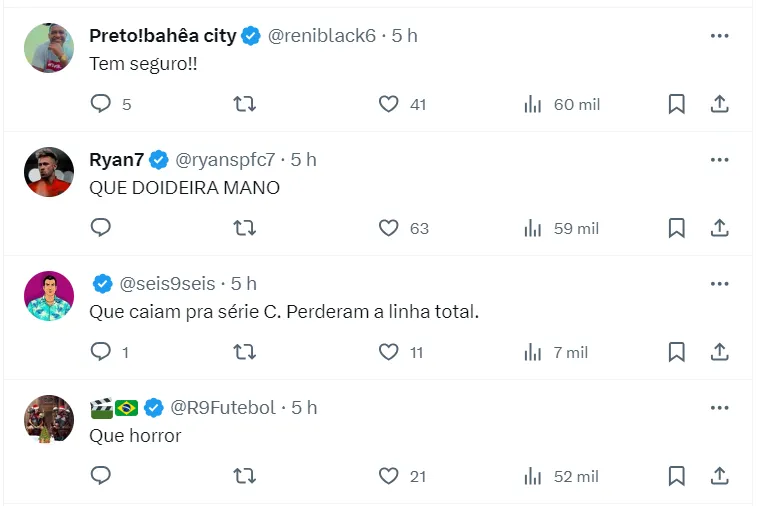Click the Preto!bahêa city display name
The height and width of the screenshot is (506, 758).
coord(162,36)
